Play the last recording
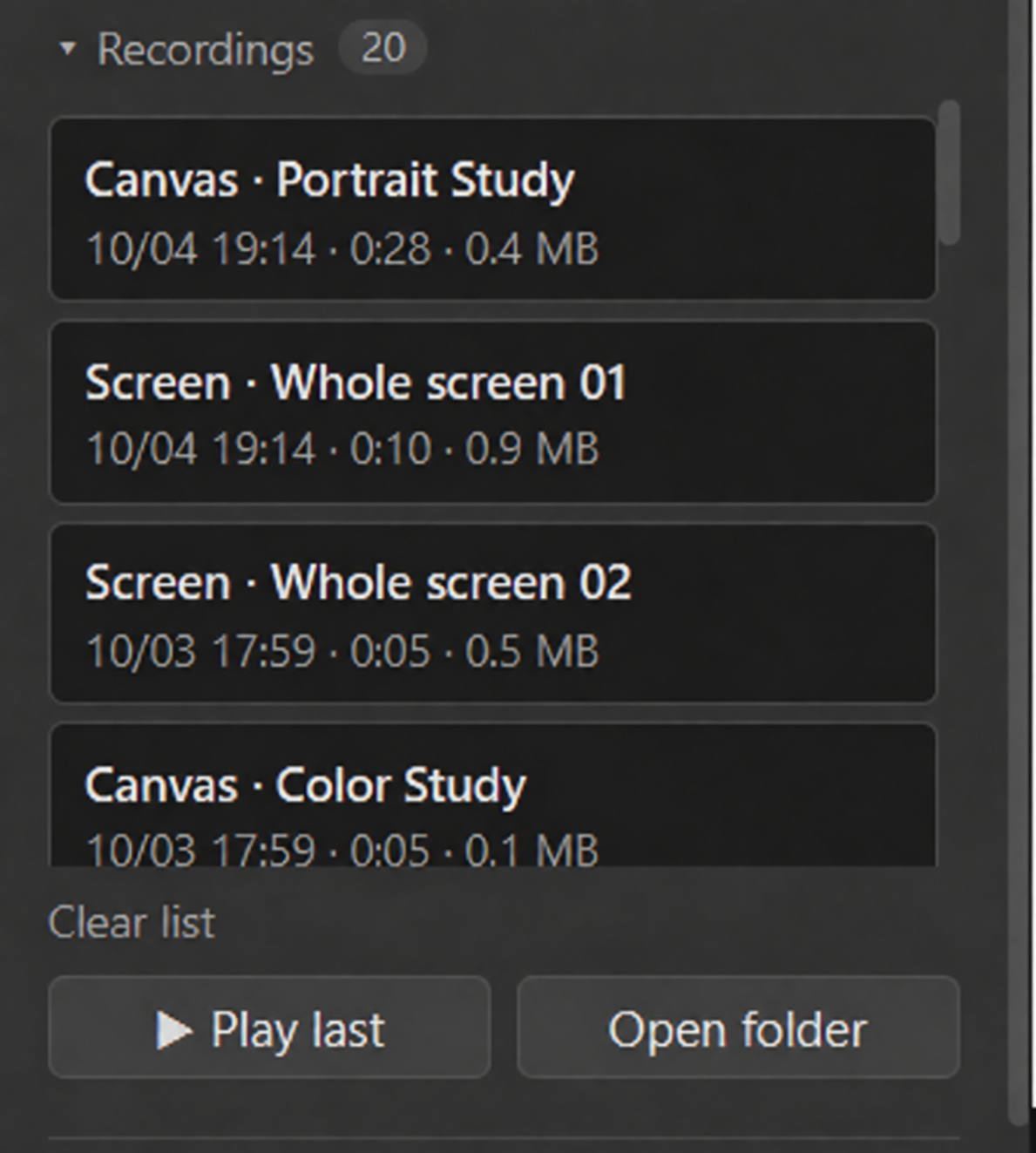1036x1153 pixels. pyautogui.click(x=270, y=1028)
